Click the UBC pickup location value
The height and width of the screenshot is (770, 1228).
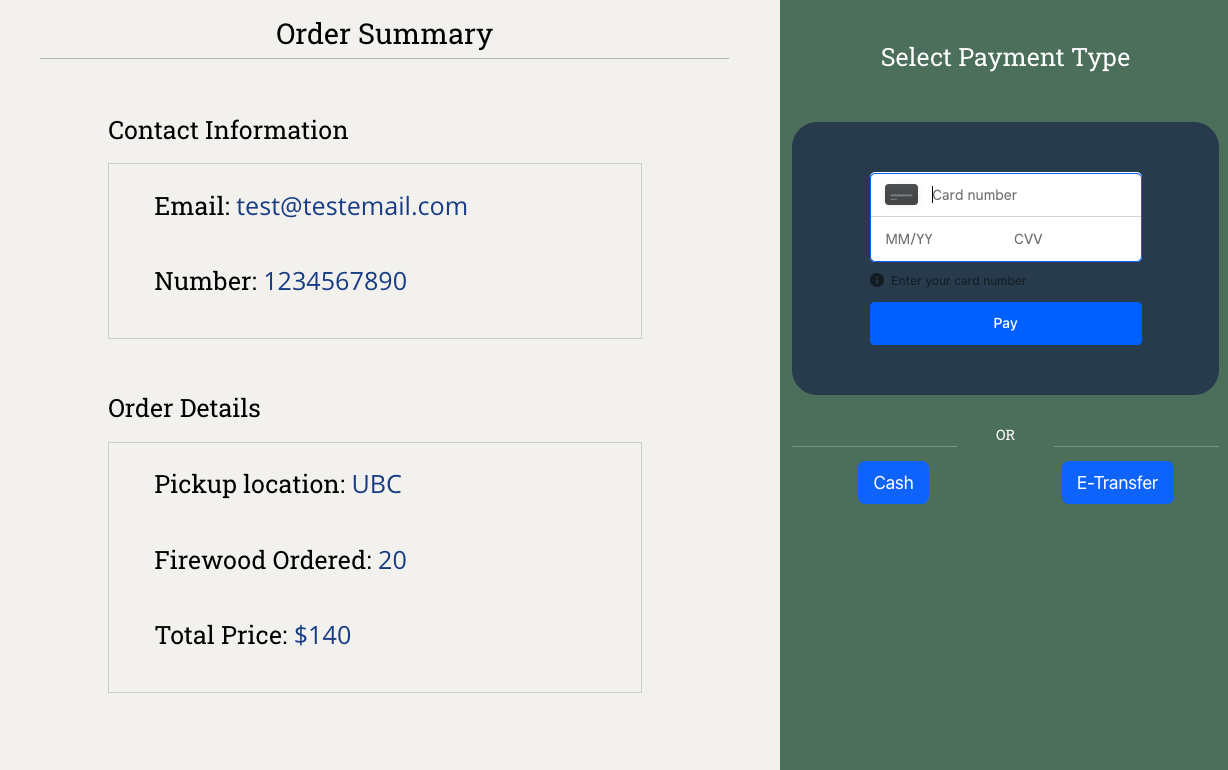tap(377, 485)
